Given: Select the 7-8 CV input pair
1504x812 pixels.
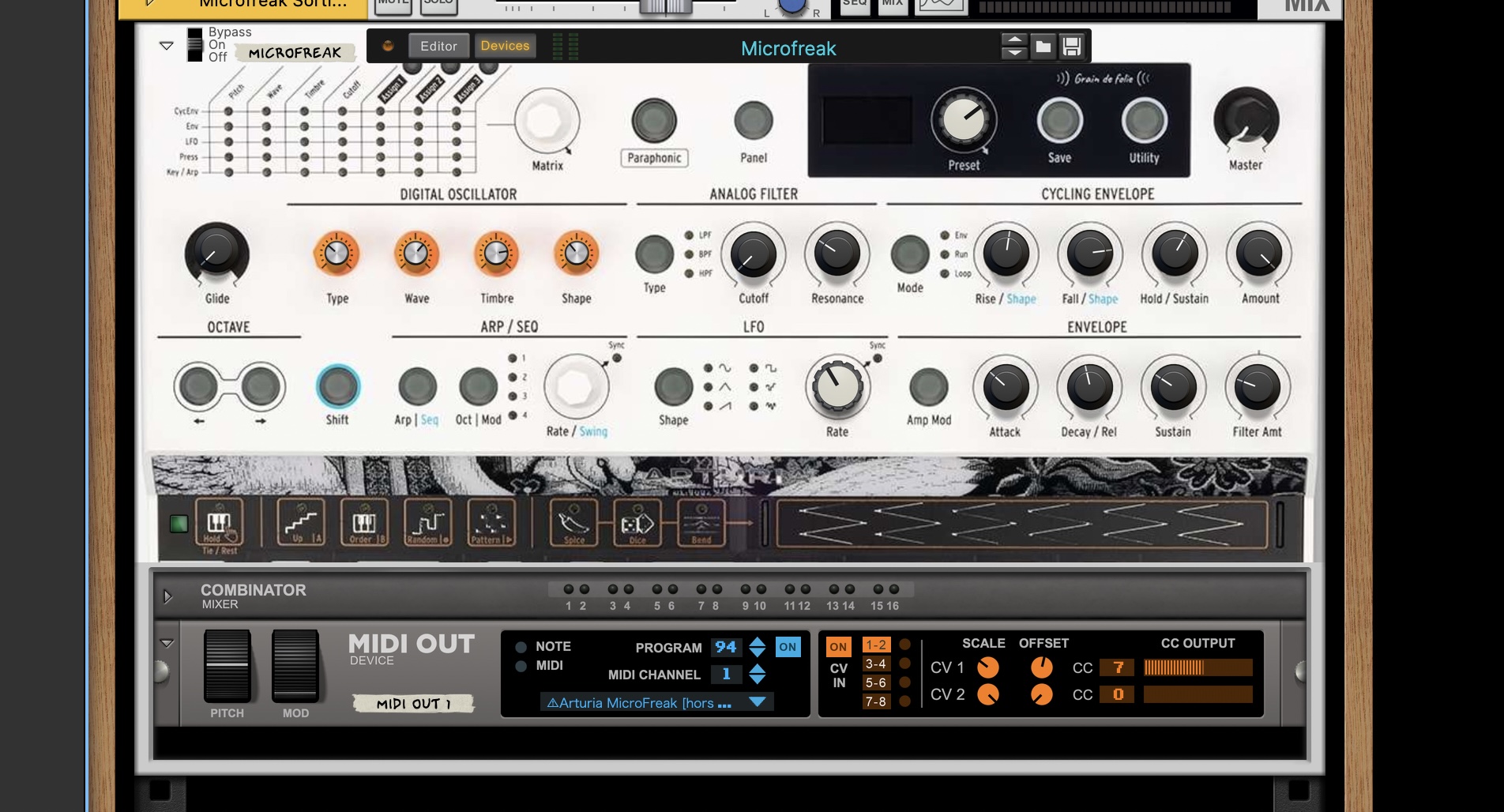Looking at the screenshot, I should pyautogui.click(x=876, y=701).
